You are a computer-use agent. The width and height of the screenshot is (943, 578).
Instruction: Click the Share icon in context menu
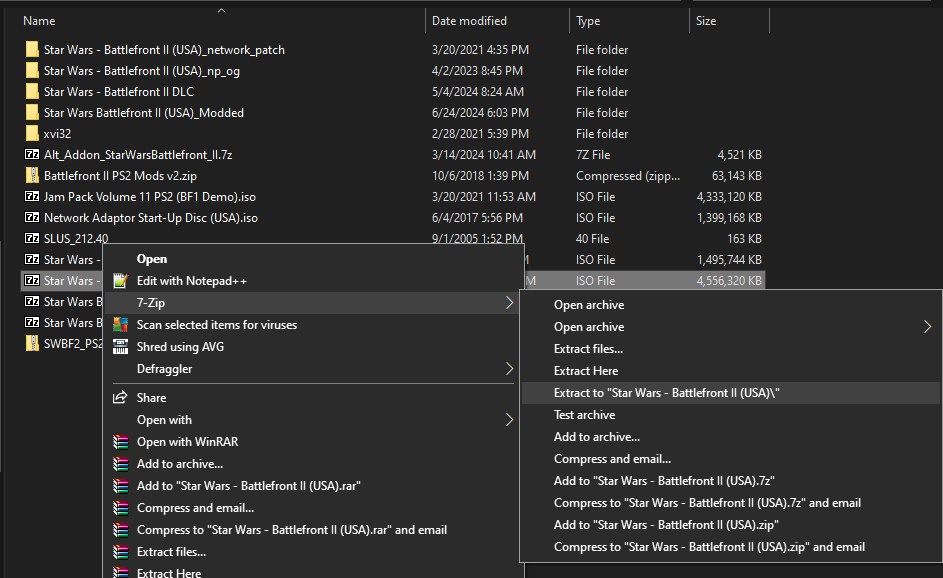click(120, 398)
